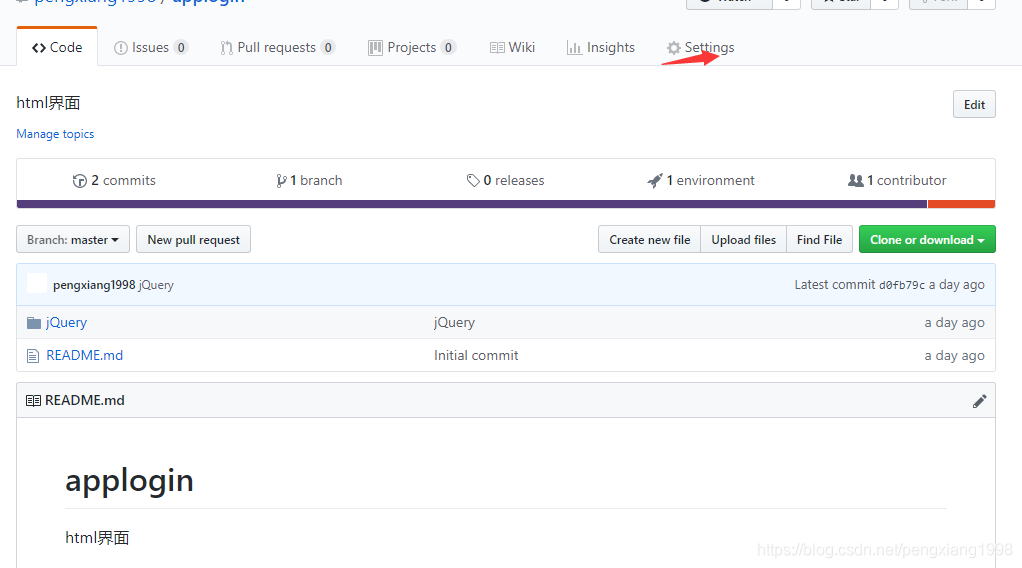The width and height of the screenshot is (1022, 568).
Task: Open the Pull requests tab
Action: click(278, 48)
